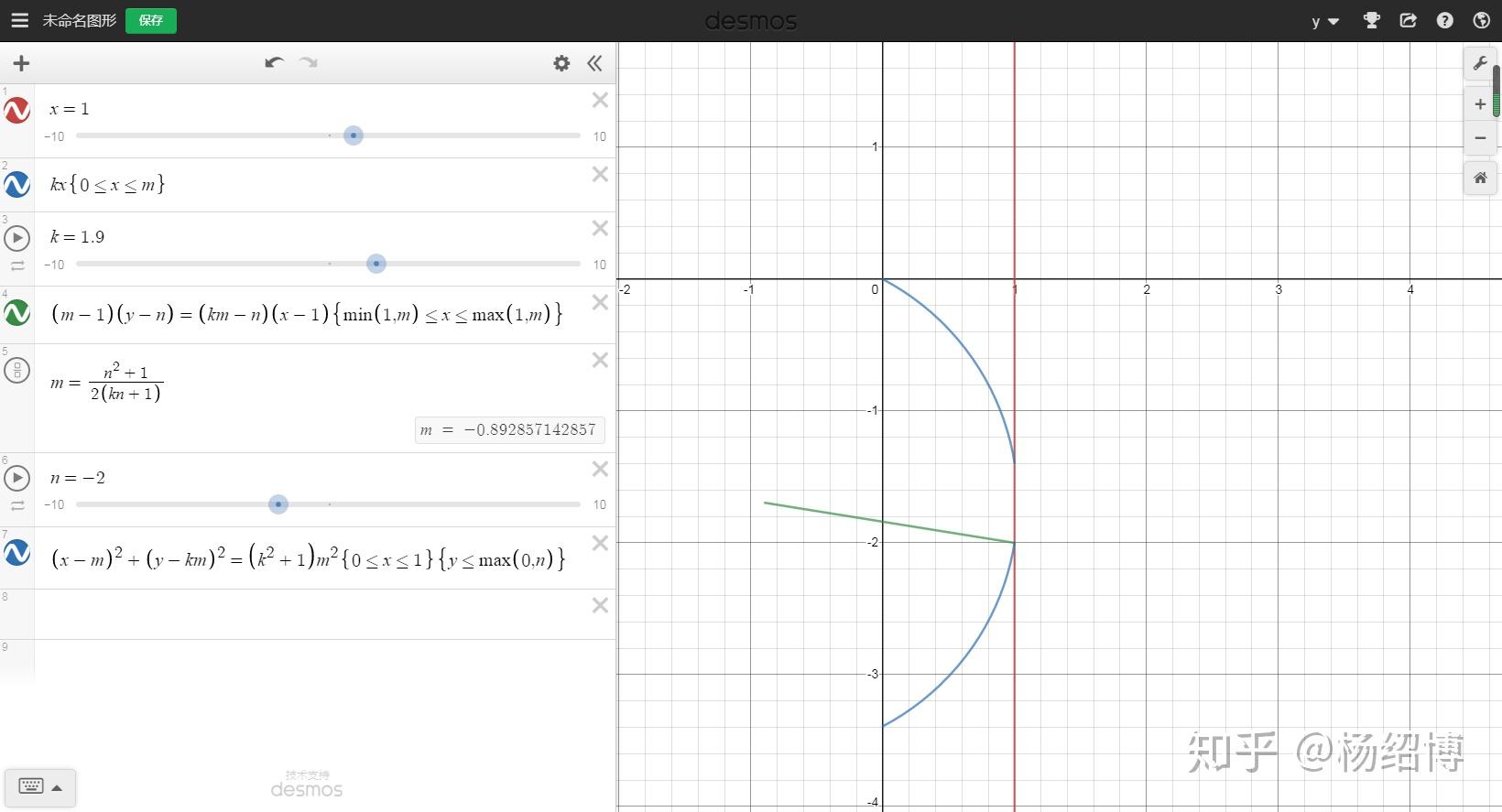
Task: Edit the k = 1.9 expression
Action: [x=78, y=237]
